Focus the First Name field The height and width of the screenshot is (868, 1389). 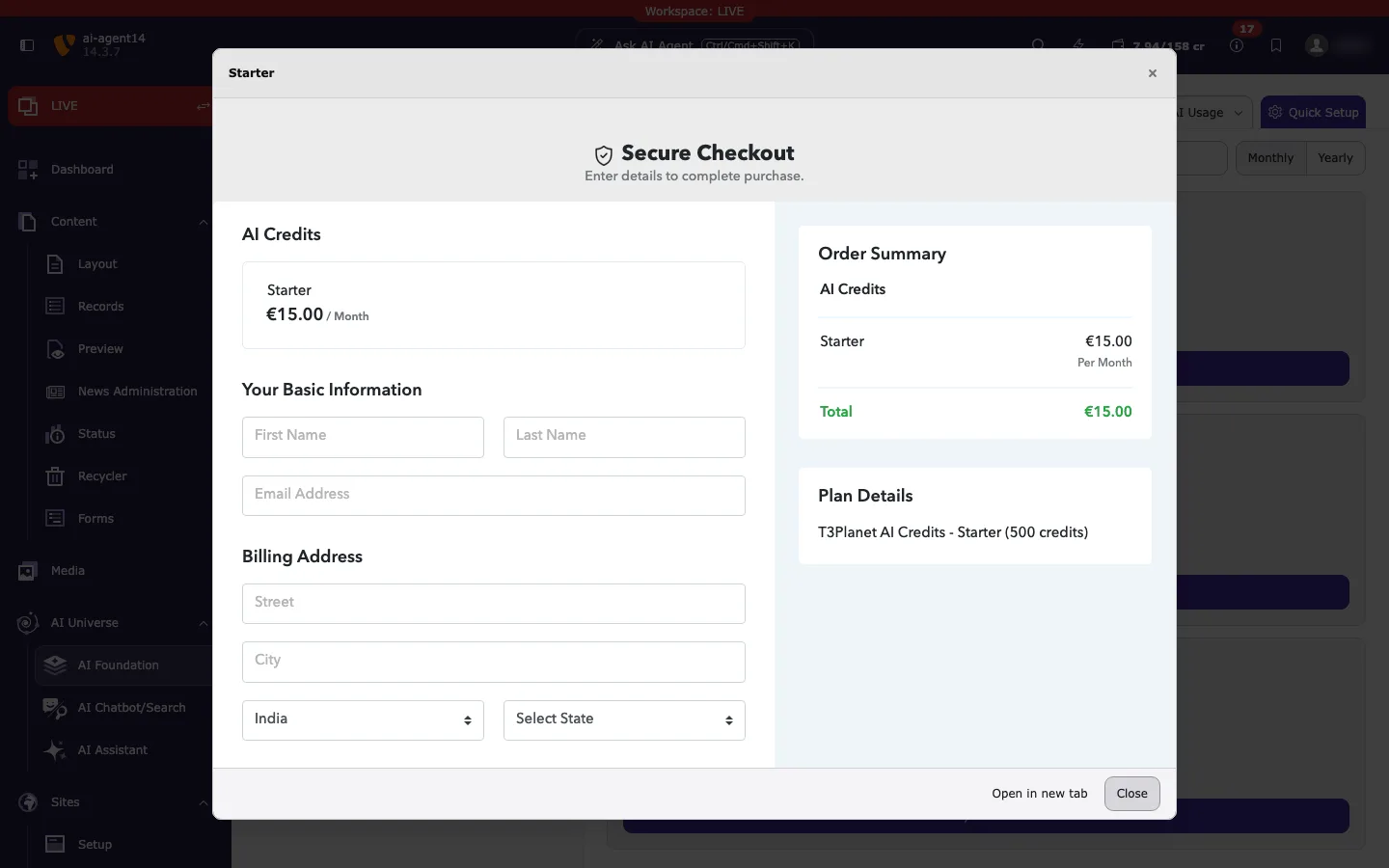[363, 437]
